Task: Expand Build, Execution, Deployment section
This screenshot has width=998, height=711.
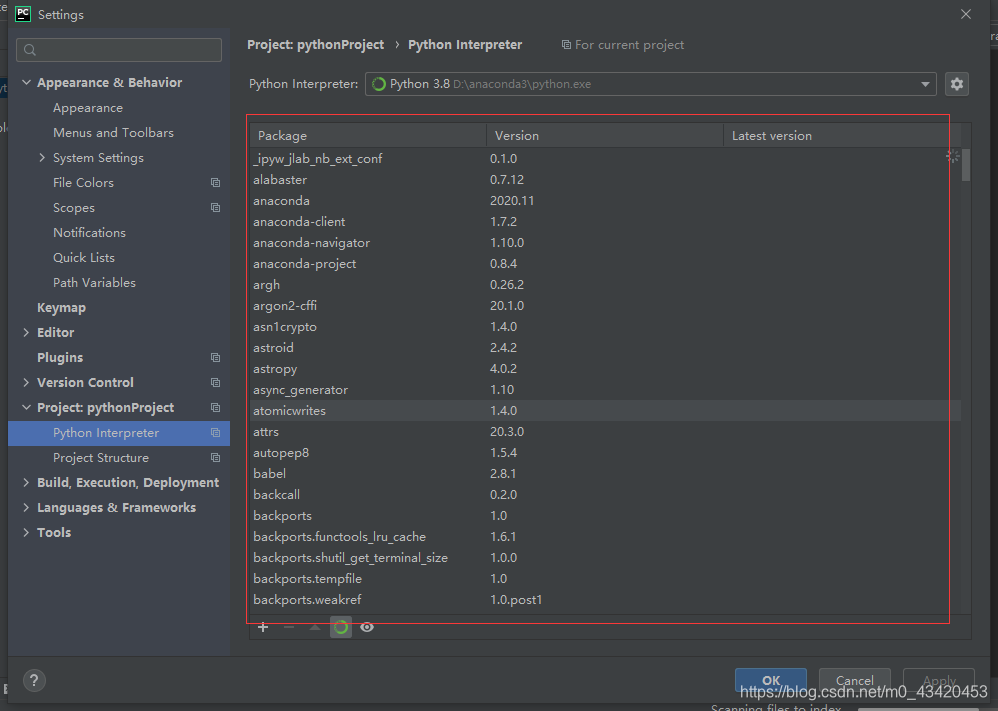Action: click(x=26, y=482)
